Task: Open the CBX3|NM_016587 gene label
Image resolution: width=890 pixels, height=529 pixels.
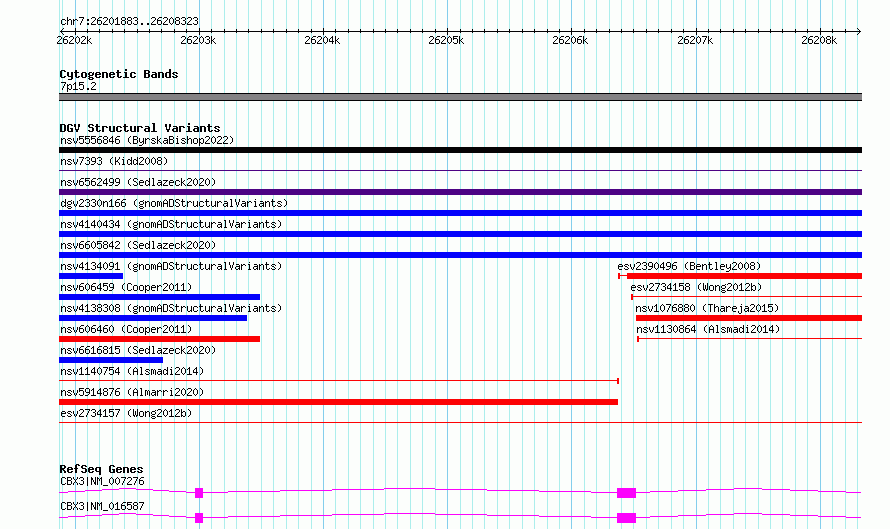Action: [x=102, y=506]
